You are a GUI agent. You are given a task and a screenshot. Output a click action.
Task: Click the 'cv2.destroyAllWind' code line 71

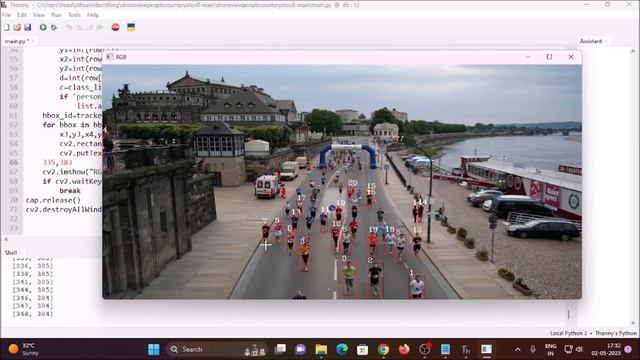coord(63,209)
